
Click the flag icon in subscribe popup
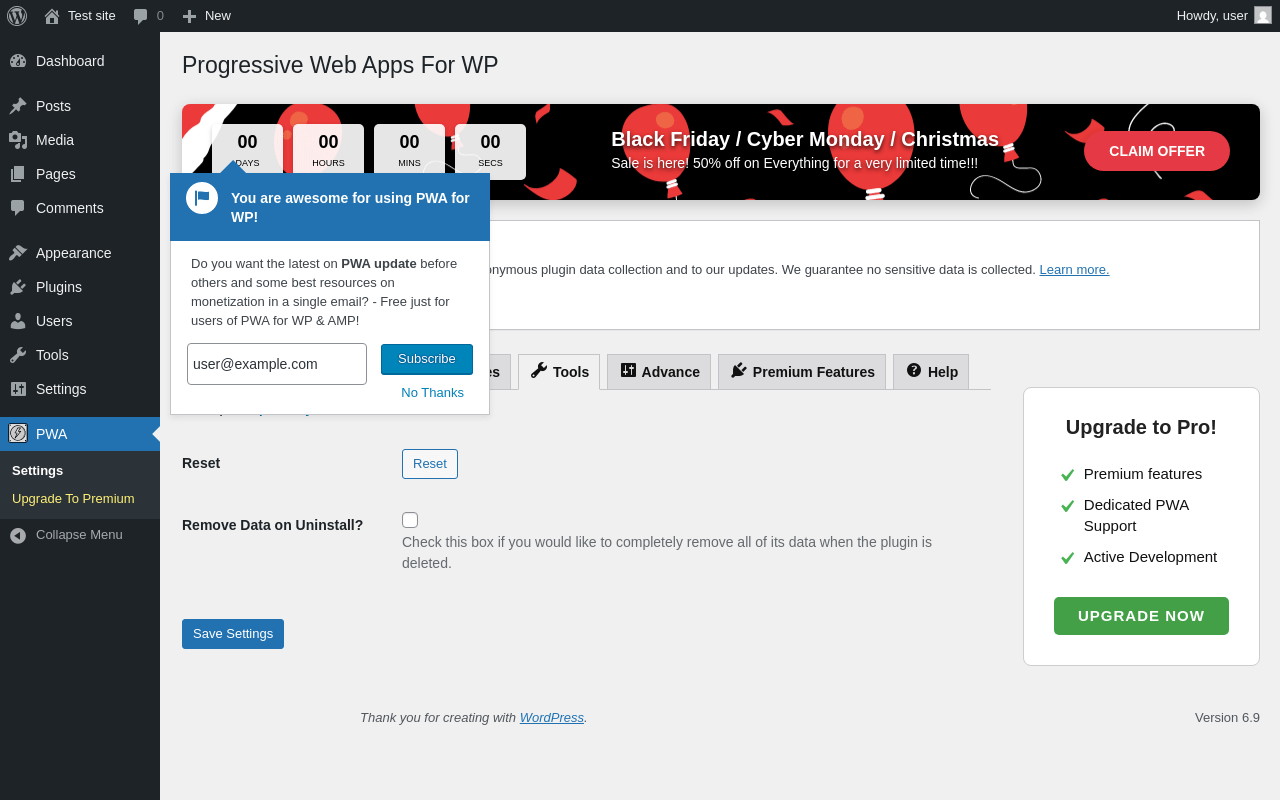click(x=202, y=198)
